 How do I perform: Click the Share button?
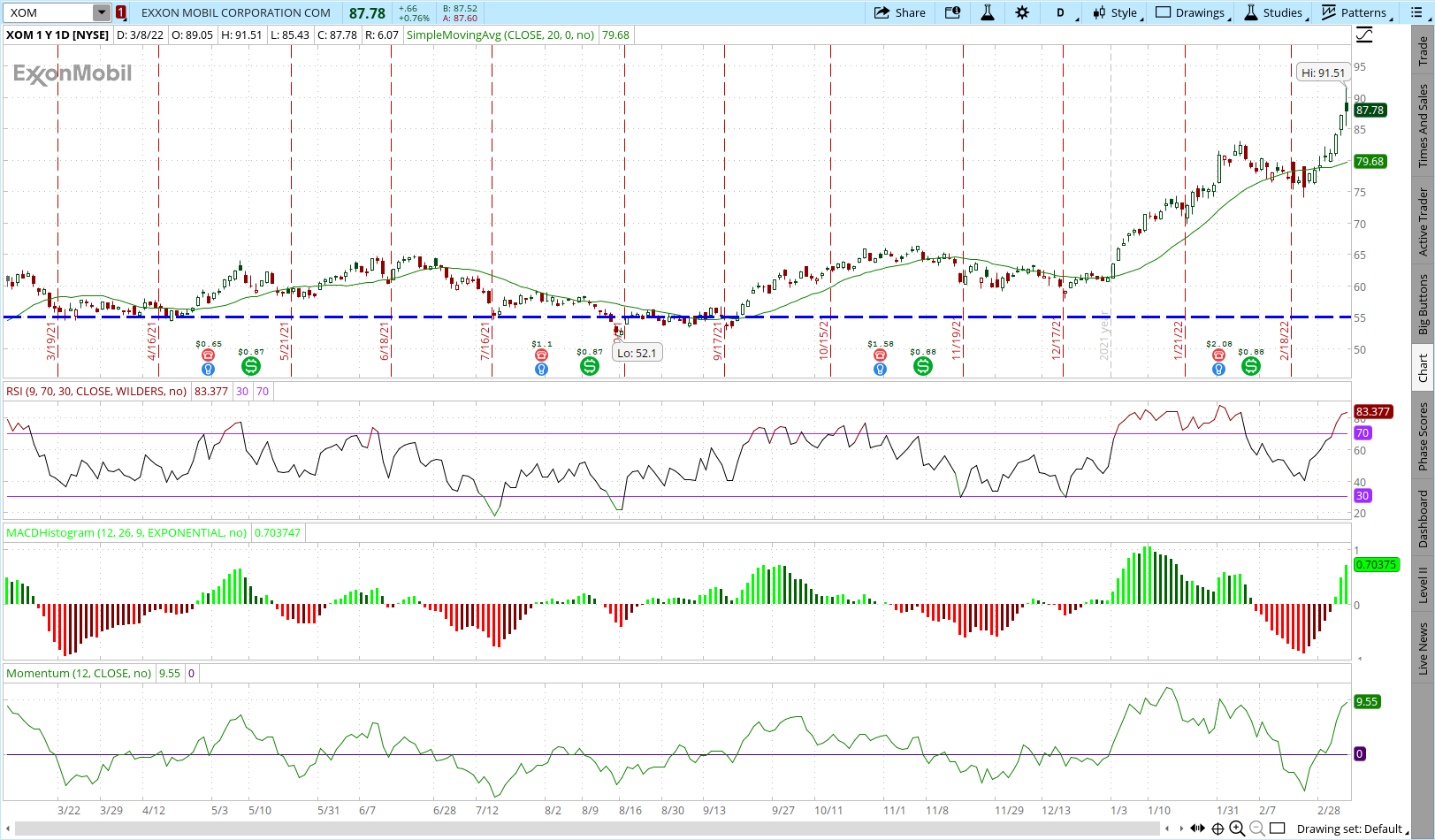(x=900, y=12)
